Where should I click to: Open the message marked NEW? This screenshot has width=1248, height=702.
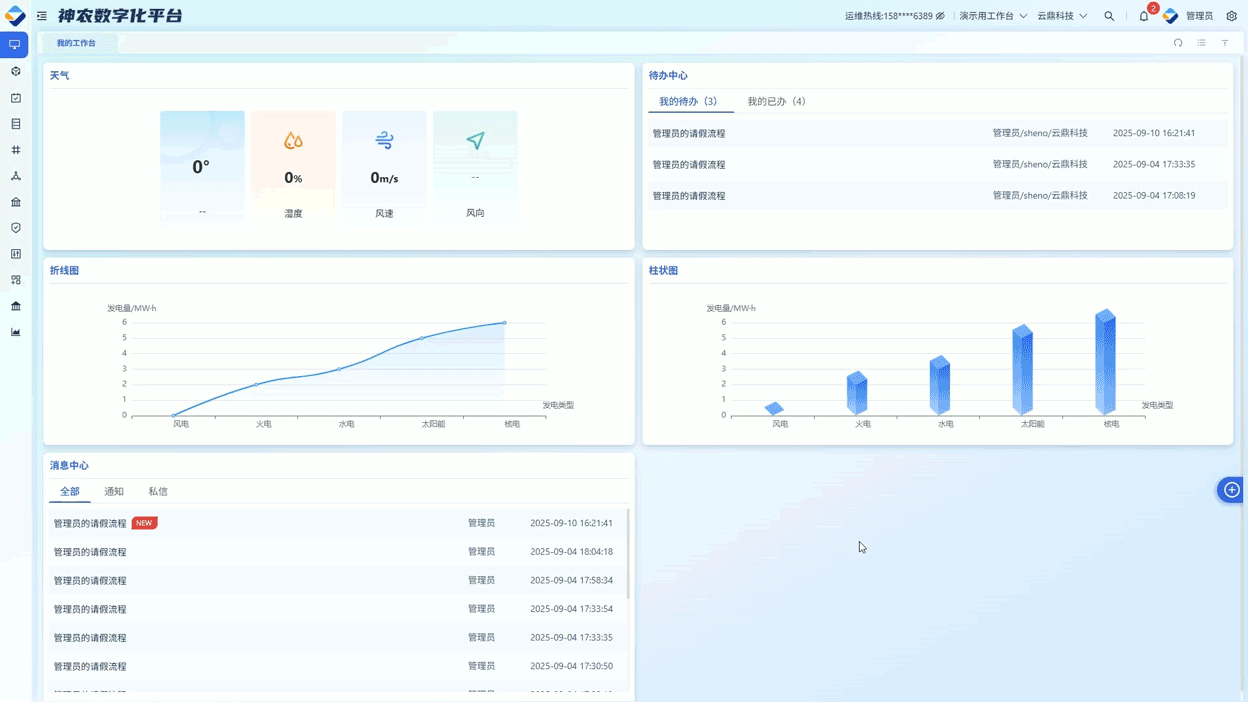click(x=90, y=523)
